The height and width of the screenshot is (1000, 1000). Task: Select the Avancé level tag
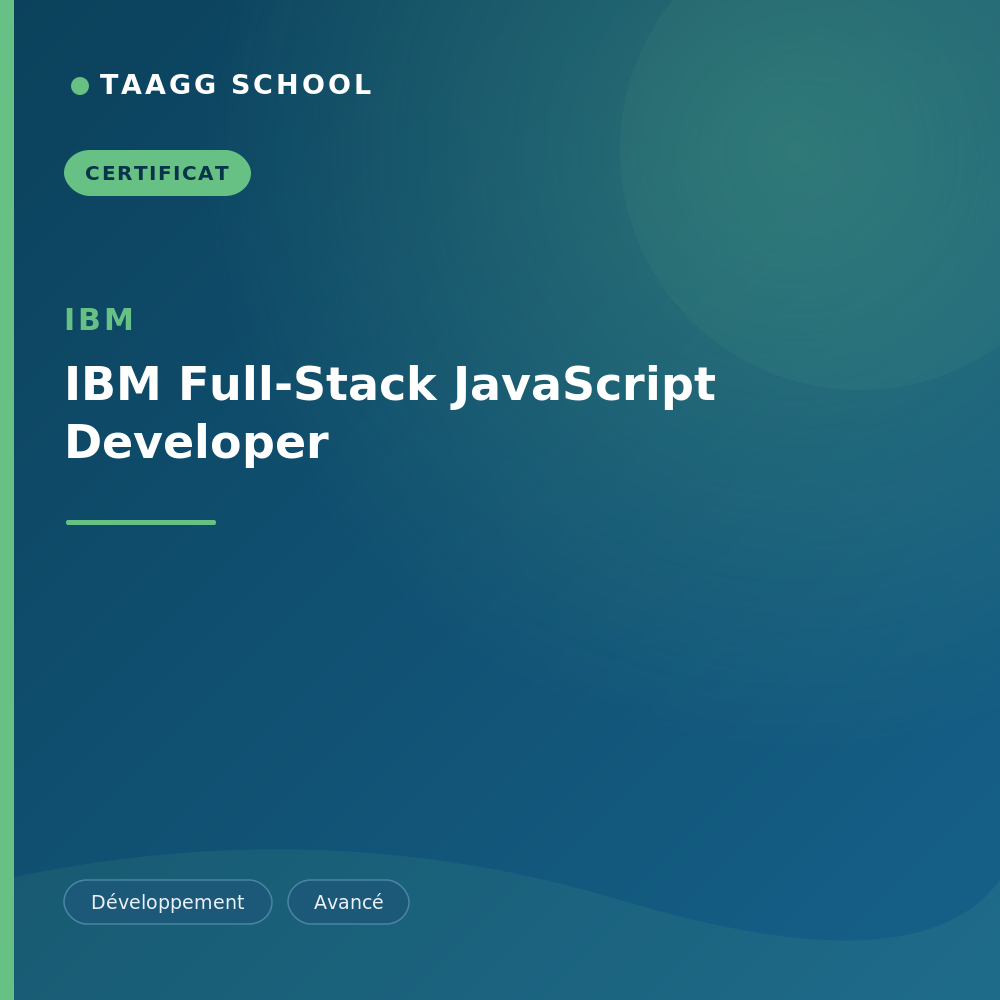tap(348, 902)
